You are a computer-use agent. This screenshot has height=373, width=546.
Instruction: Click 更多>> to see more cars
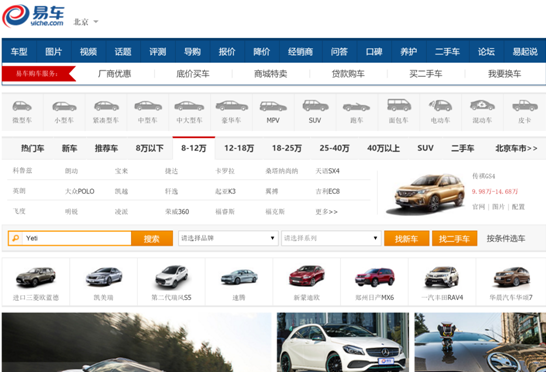[x=326, y=211]
